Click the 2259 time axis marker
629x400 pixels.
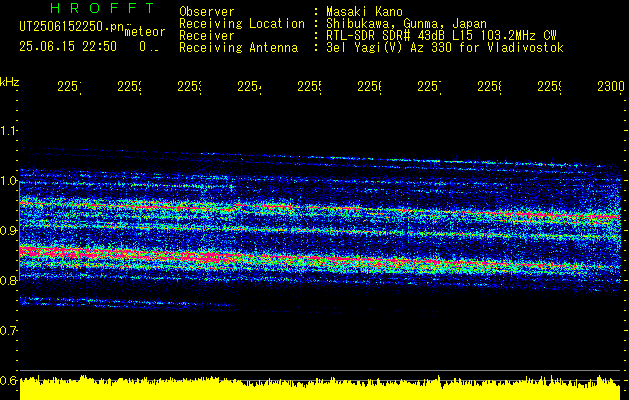549,87
